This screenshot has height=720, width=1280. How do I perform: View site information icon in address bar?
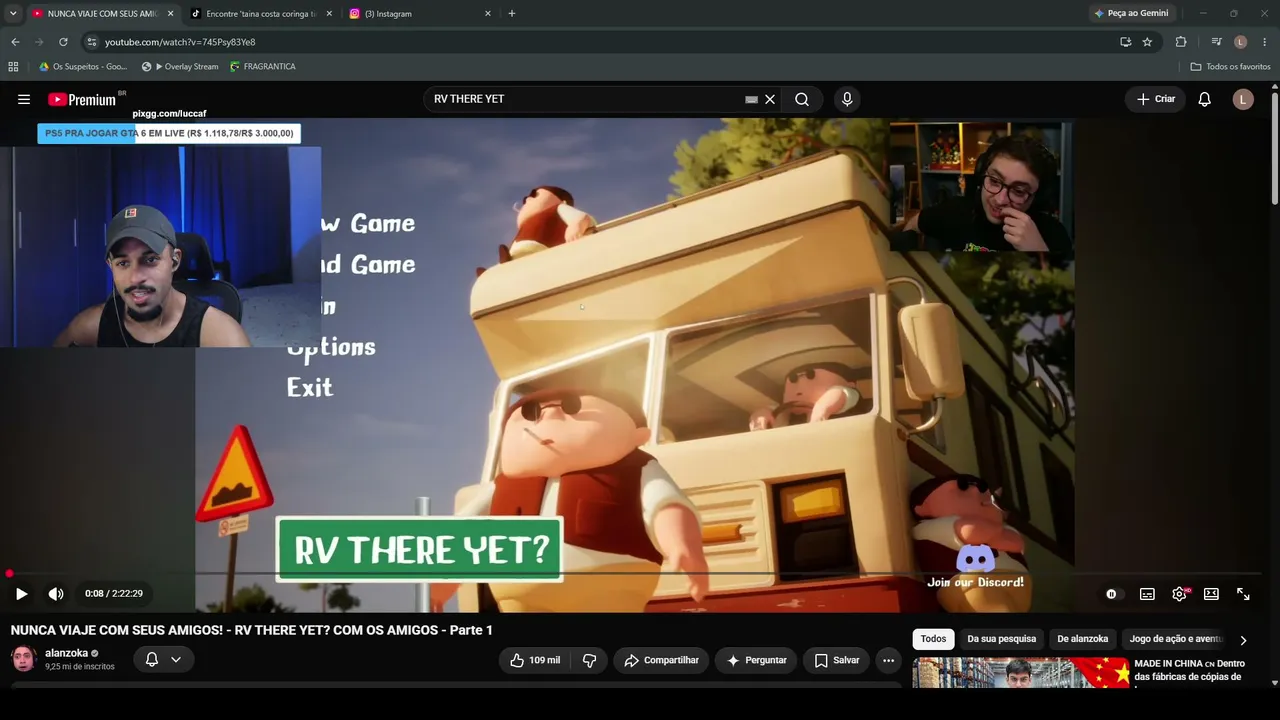click(x=92, y=42)
